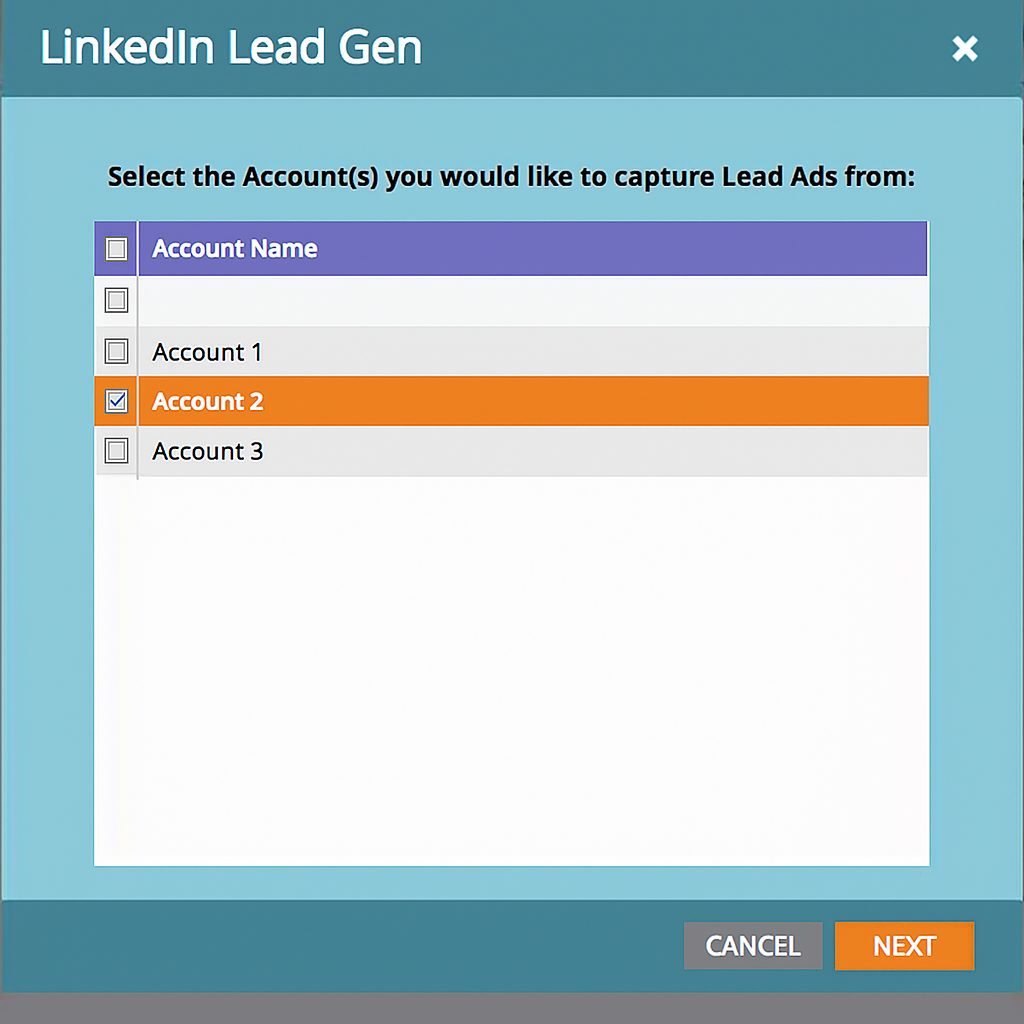
Task: Click the LinkedIn Lead Gen title text
Action: [x=230, y=47]
